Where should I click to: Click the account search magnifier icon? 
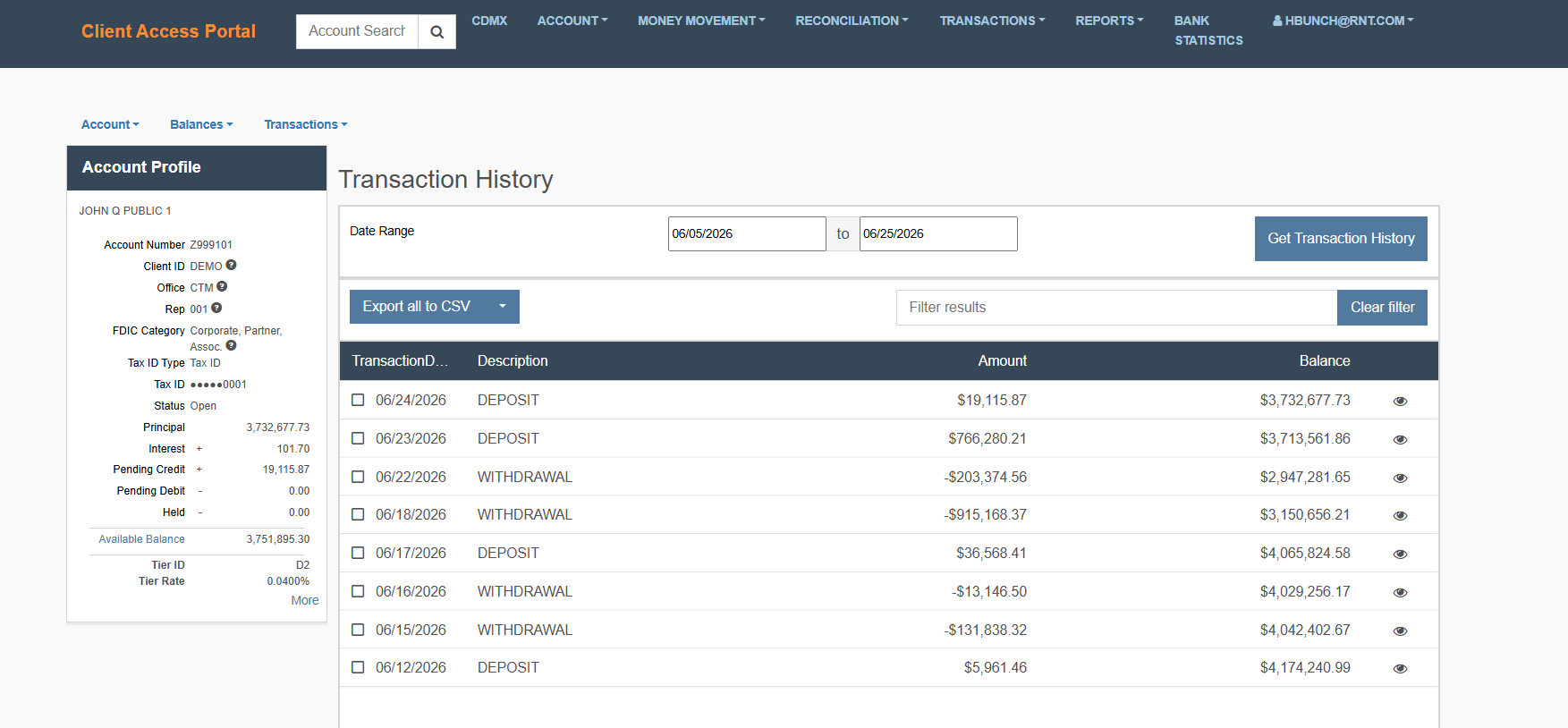436,32
